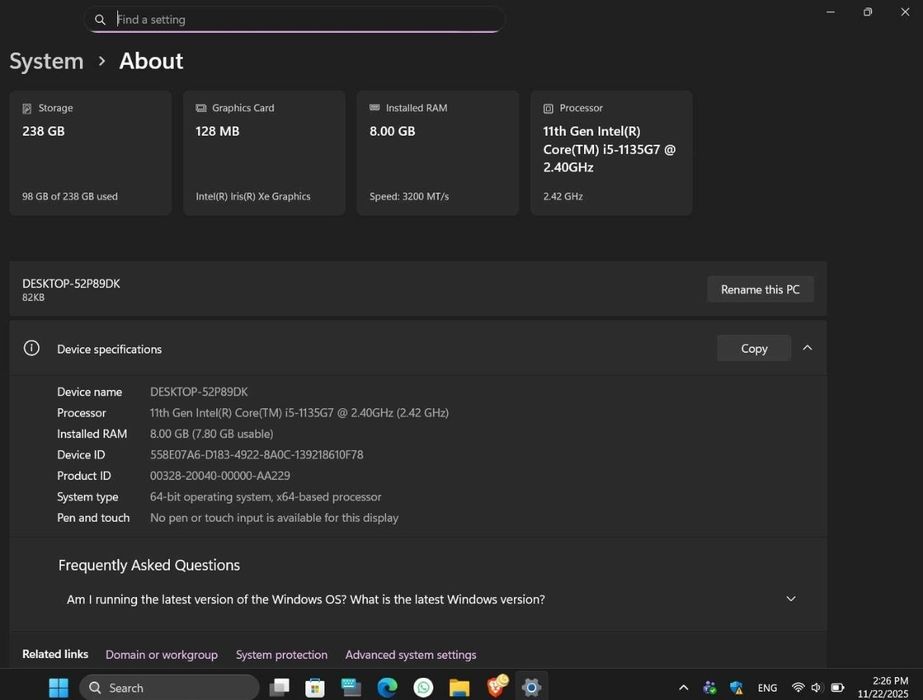Click the search magnifier icon in settings

click(x=100, y=19)
